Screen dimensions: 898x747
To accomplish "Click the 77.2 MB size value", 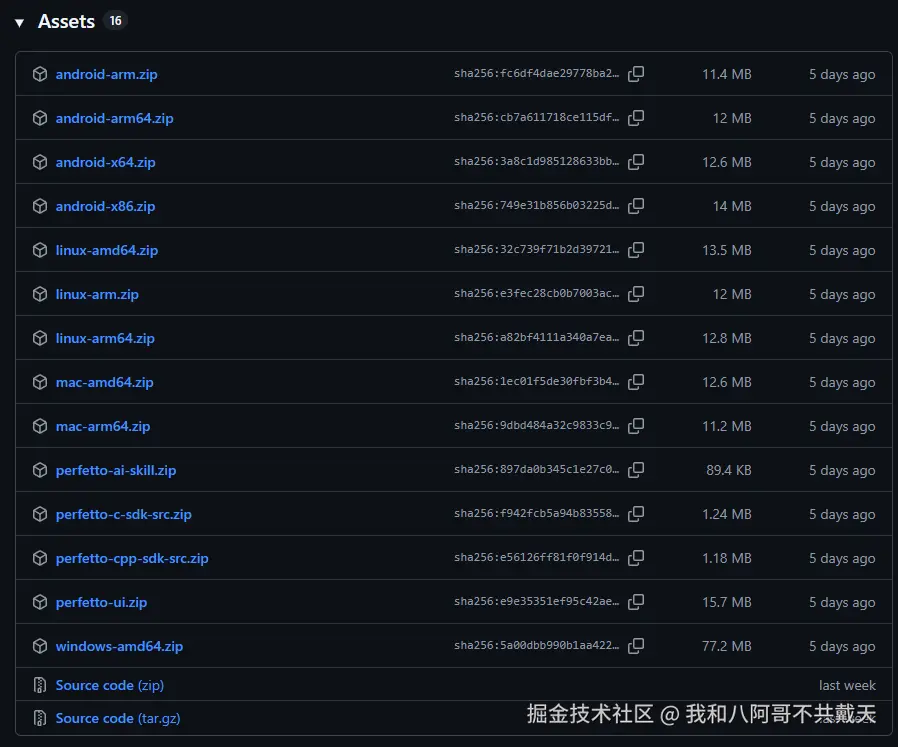I will pos(727,646).
